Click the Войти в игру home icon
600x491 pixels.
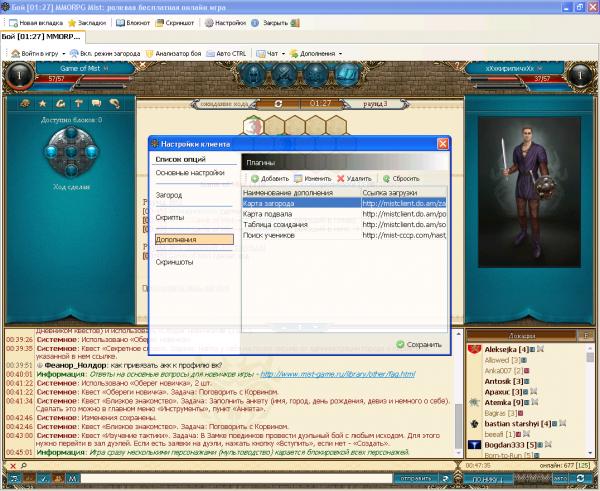(15, 54)
